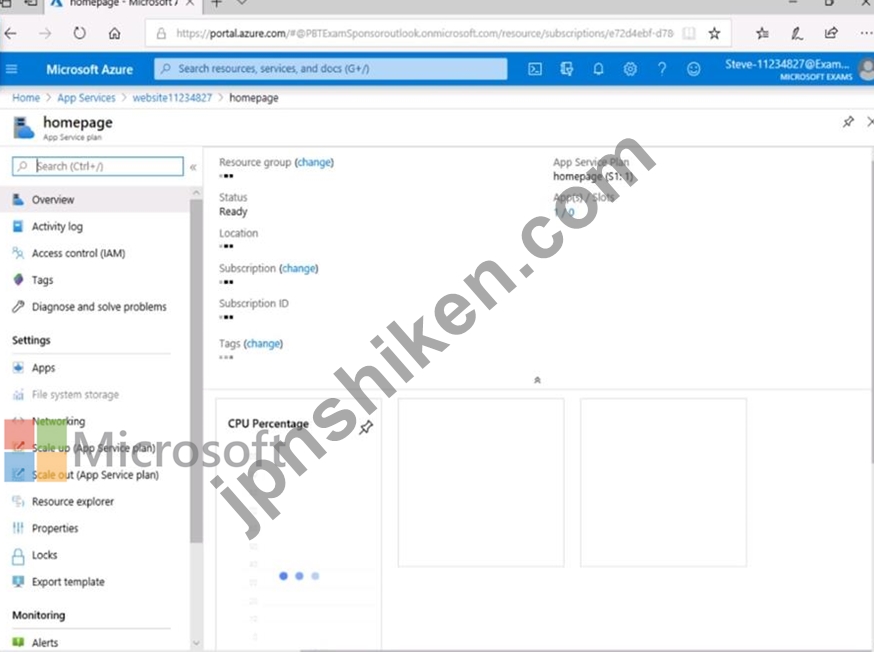Image resolution: width=874 pixels, height=652 pixels.
Task: Focus the Azure global search bar
Action: [331, 69]
